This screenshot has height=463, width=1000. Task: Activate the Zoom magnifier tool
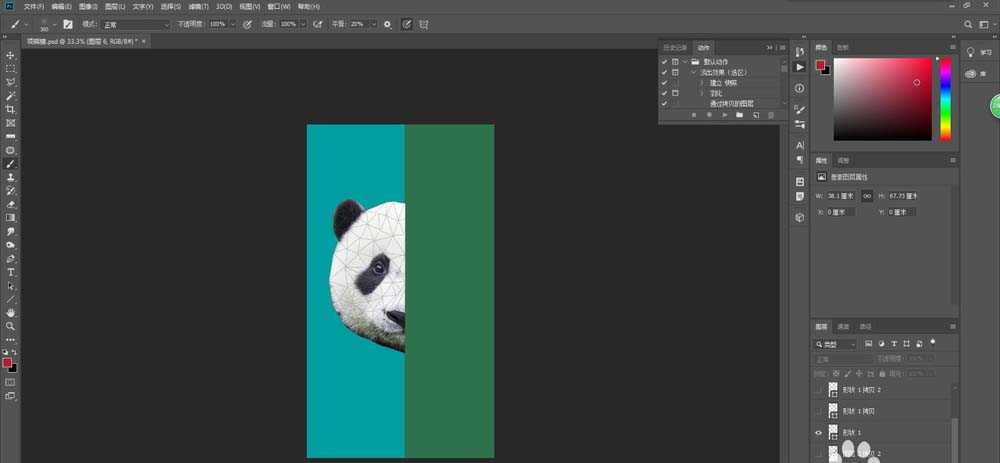coord(11,326)
